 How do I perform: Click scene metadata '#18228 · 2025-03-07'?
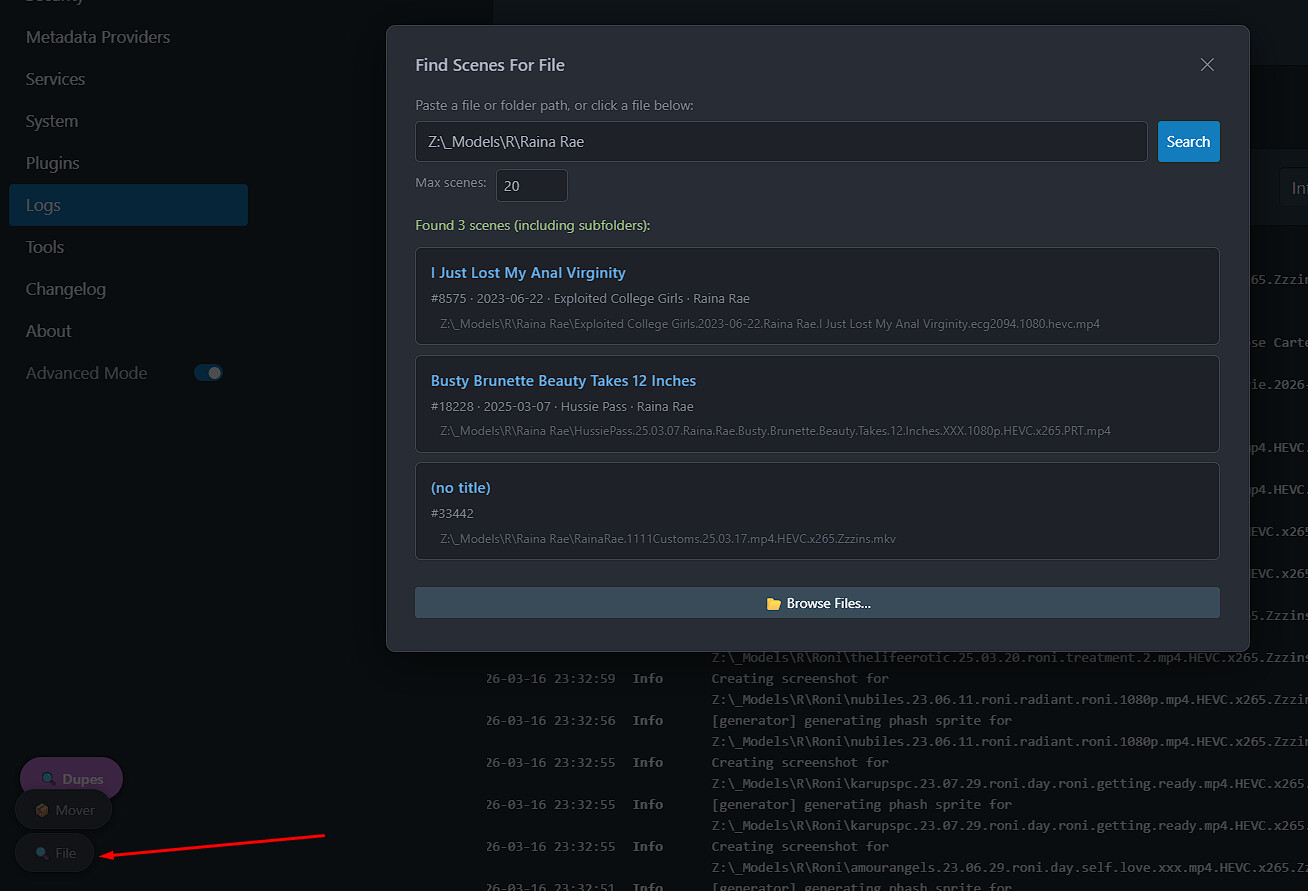491,407
